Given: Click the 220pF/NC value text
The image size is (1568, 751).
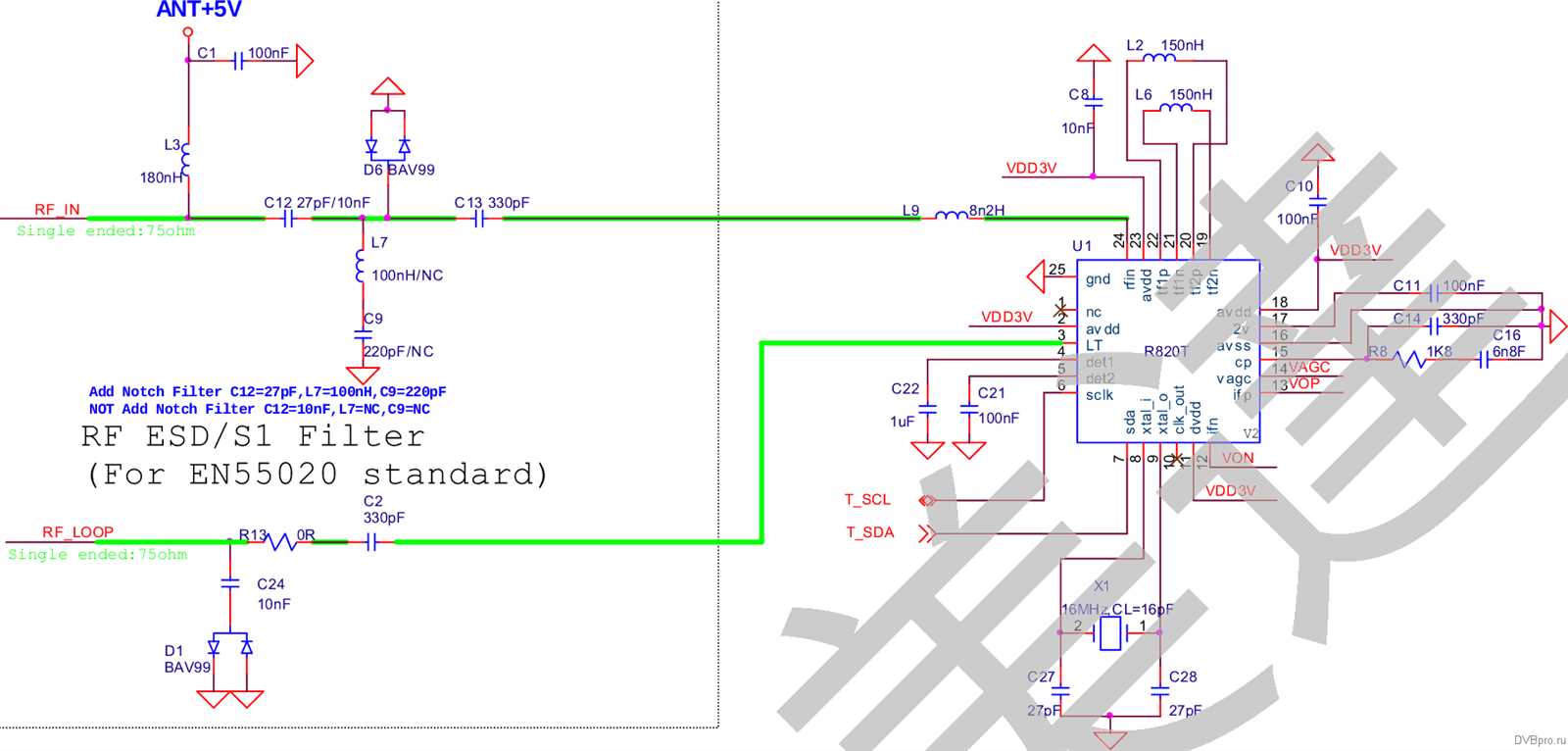Looking at the screenshot, I should [x=399, y=351].
